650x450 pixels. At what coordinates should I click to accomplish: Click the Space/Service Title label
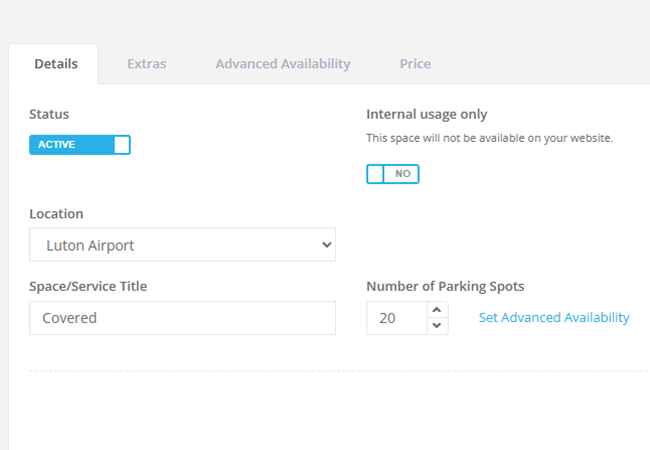pyautogui.click(x=88, y=286)
